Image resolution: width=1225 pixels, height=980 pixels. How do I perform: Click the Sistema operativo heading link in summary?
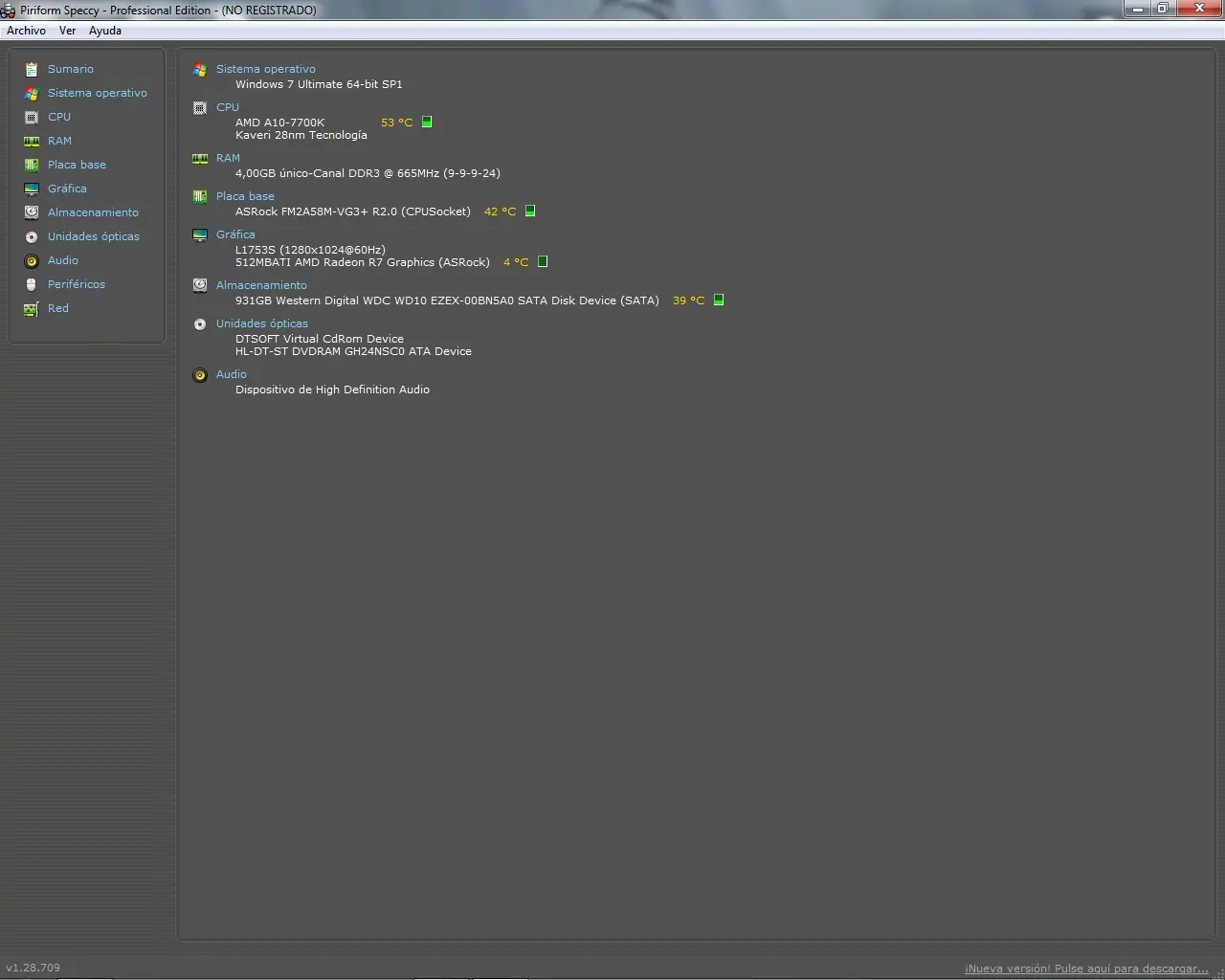tap(266, 69)
